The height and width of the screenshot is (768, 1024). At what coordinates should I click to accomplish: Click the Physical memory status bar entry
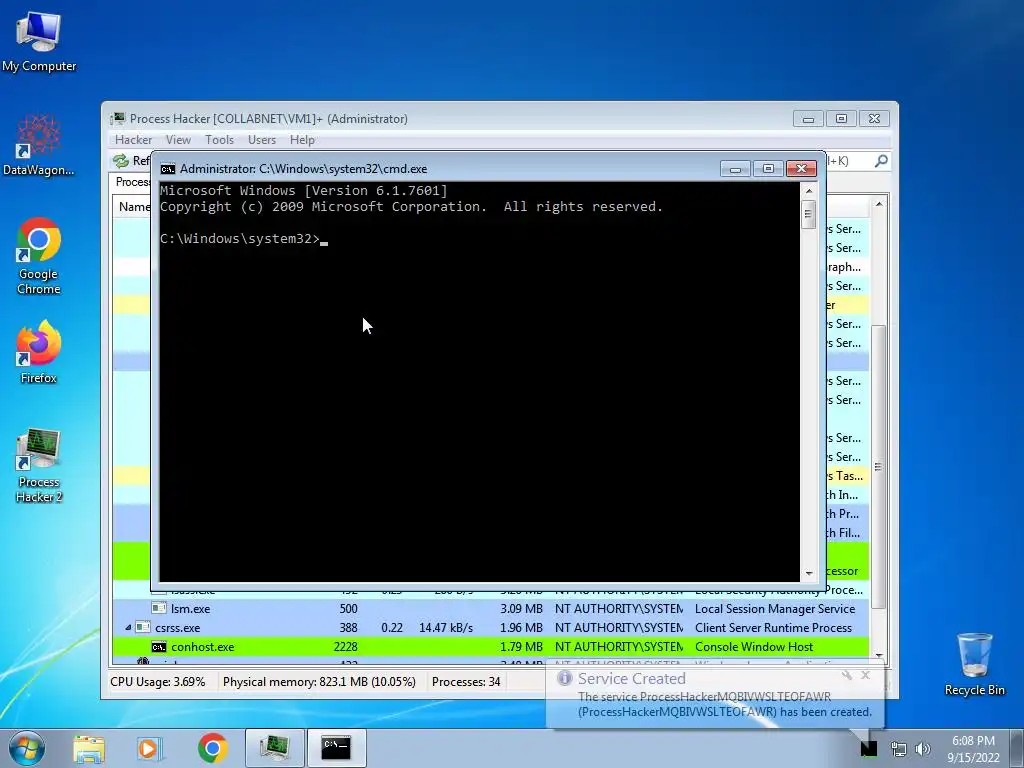(x=319, y=682)
